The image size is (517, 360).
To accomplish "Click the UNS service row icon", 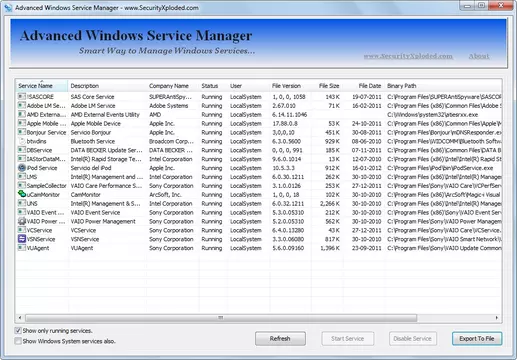I will pos(22,203).
